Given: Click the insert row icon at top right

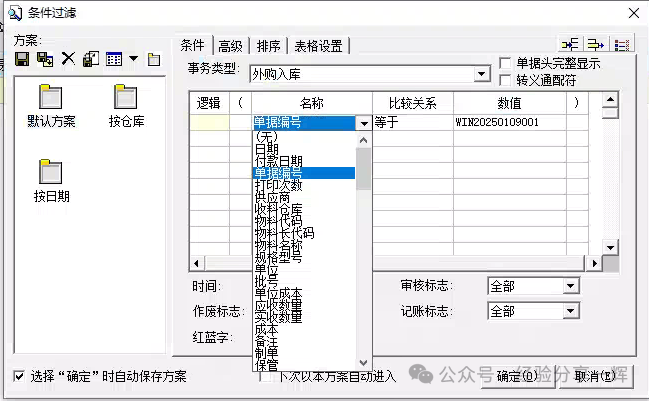Looking at the screenshot, I should pyautogui.click(x=571, y=44).
